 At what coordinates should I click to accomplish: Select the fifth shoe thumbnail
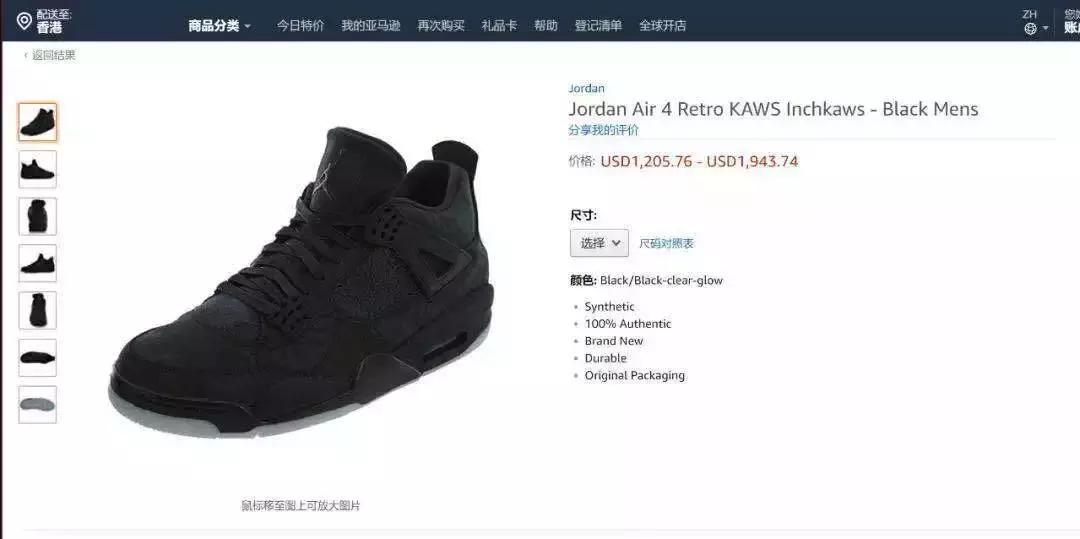(37, 310)
